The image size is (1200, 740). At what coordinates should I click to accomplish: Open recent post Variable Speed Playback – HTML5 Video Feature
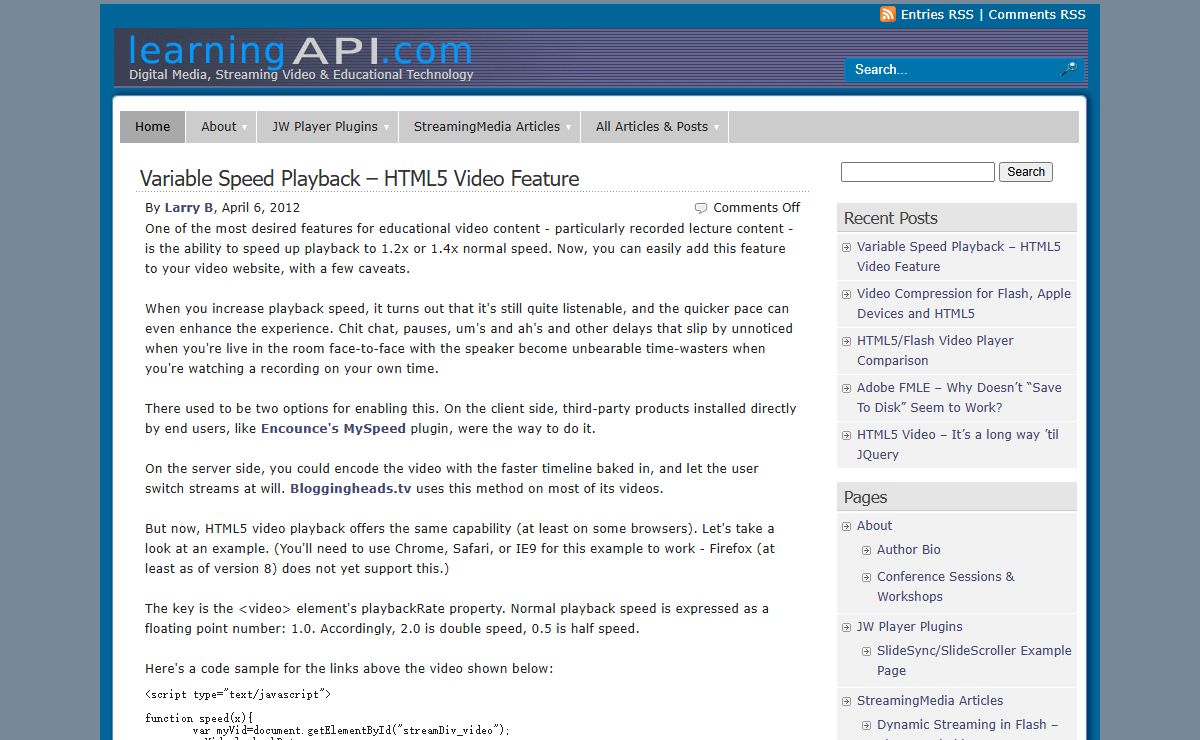point(959,256)
